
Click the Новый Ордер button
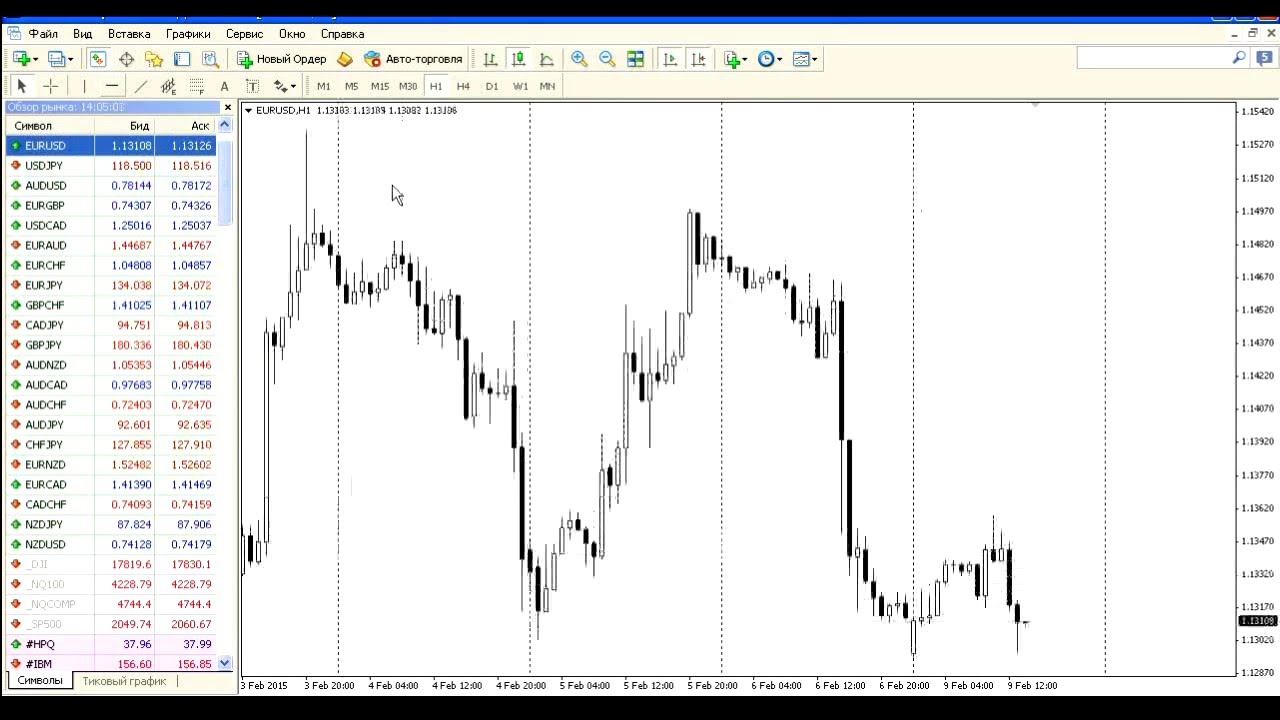282,59
